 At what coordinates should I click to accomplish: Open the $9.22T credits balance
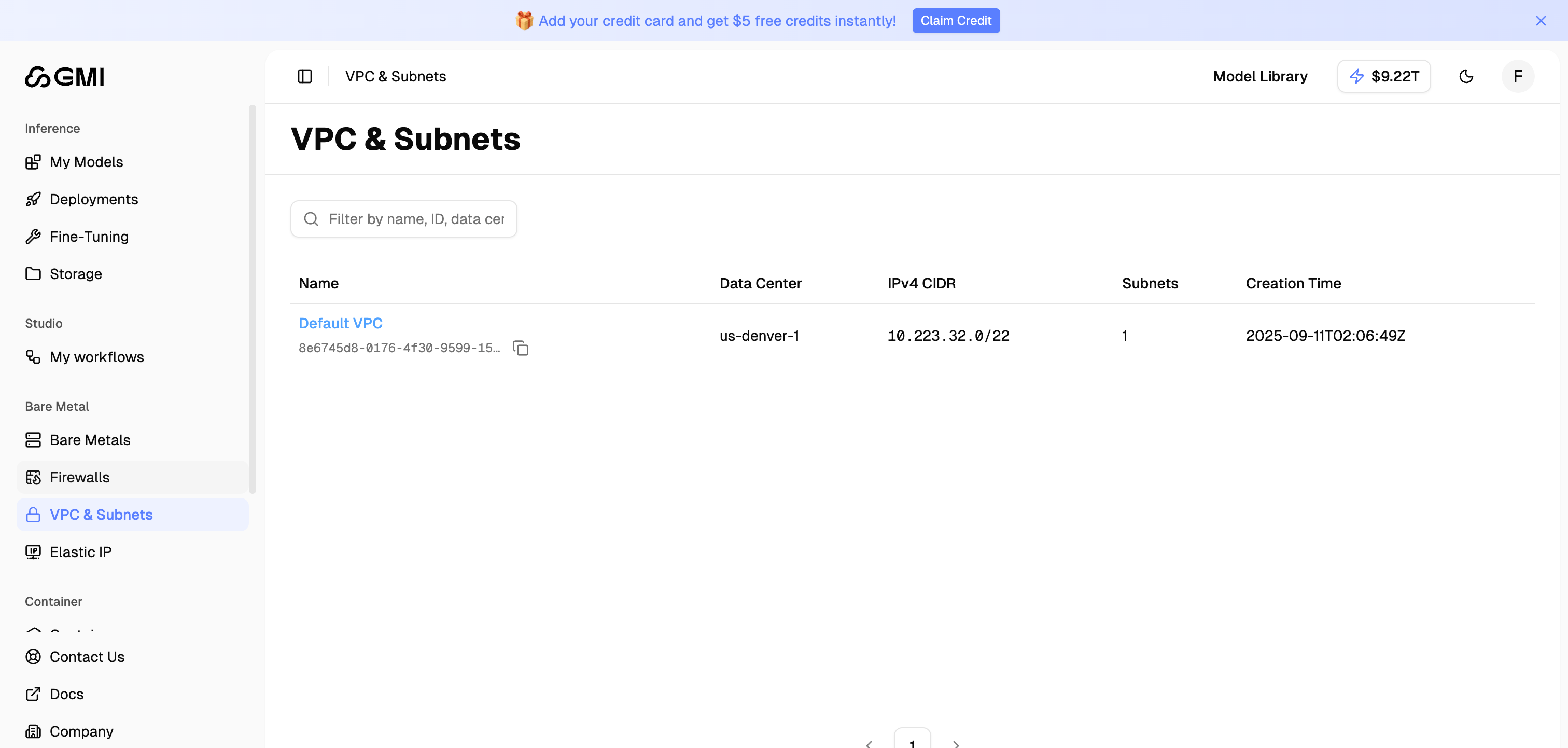pos(1383,76)
